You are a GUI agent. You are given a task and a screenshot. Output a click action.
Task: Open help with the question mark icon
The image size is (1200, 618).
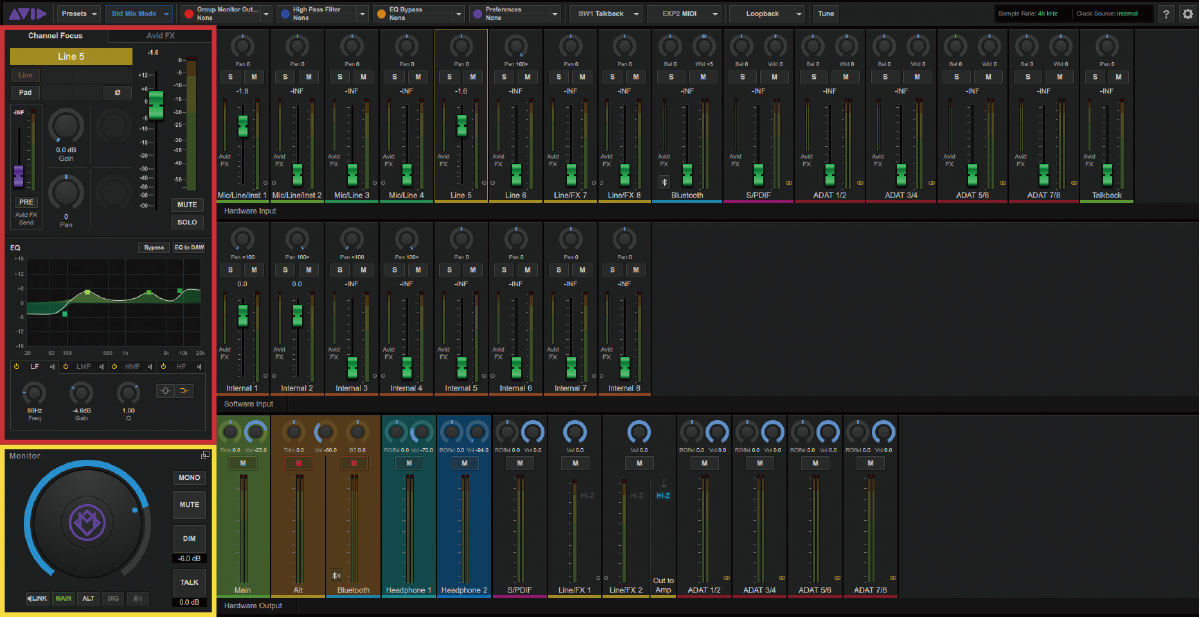coord(1166,14)
